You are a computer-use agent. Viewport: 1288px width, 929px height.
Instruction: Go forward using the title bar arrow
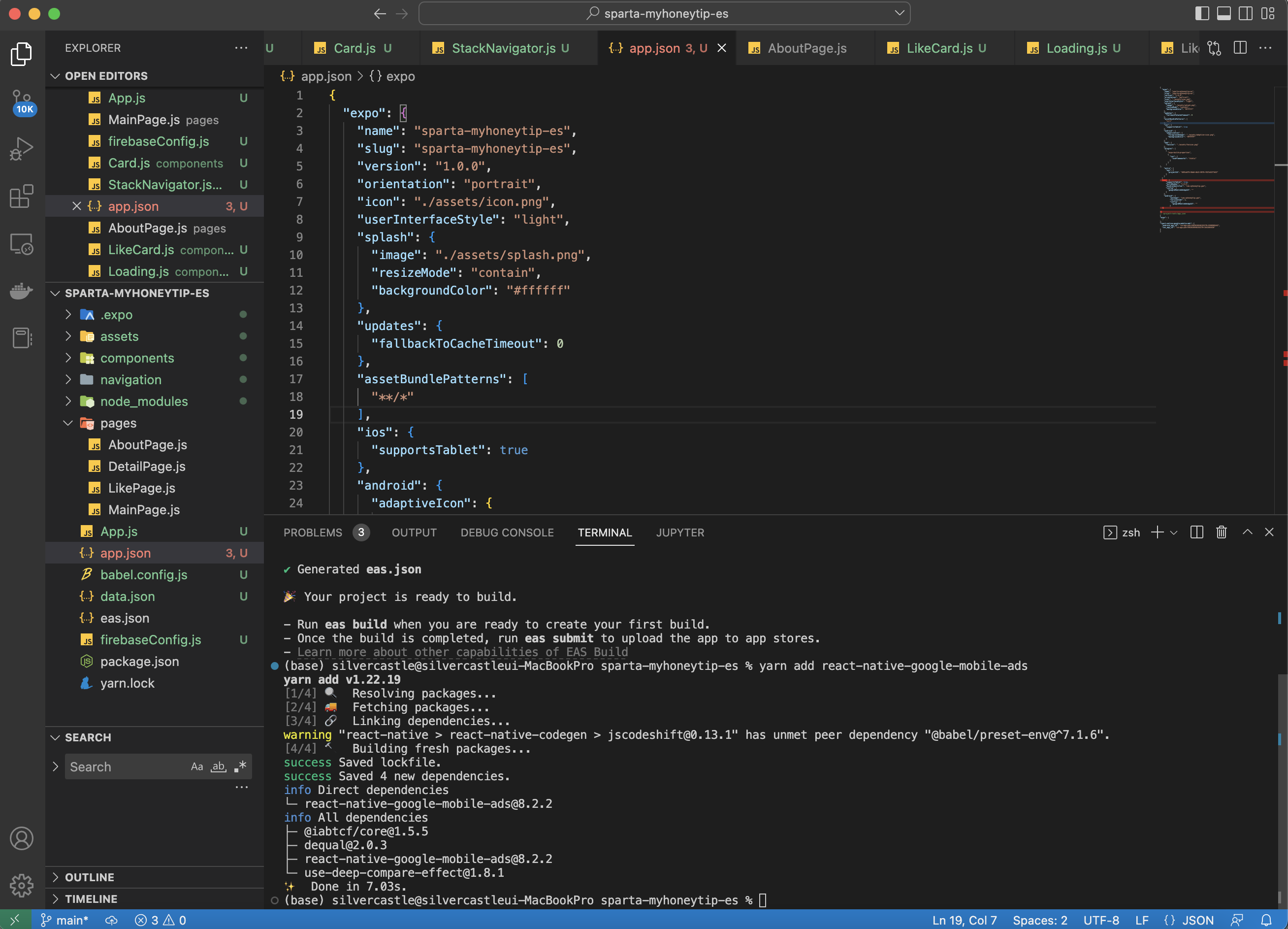tap(402, 14)
